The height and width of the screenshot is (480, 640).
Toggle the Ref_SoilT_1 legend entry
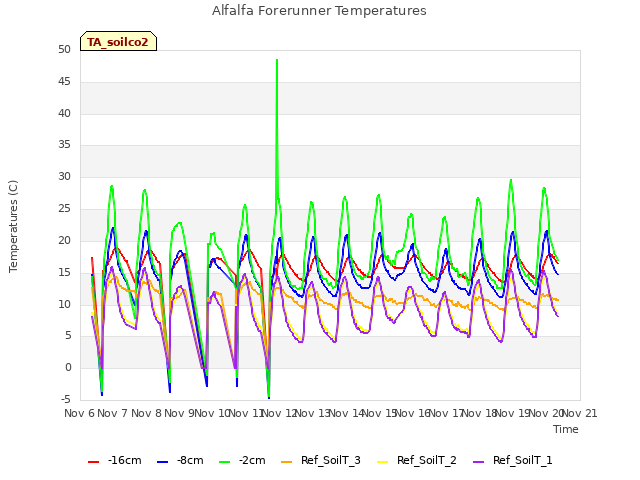pyautogui.click(x=513, y=460)
